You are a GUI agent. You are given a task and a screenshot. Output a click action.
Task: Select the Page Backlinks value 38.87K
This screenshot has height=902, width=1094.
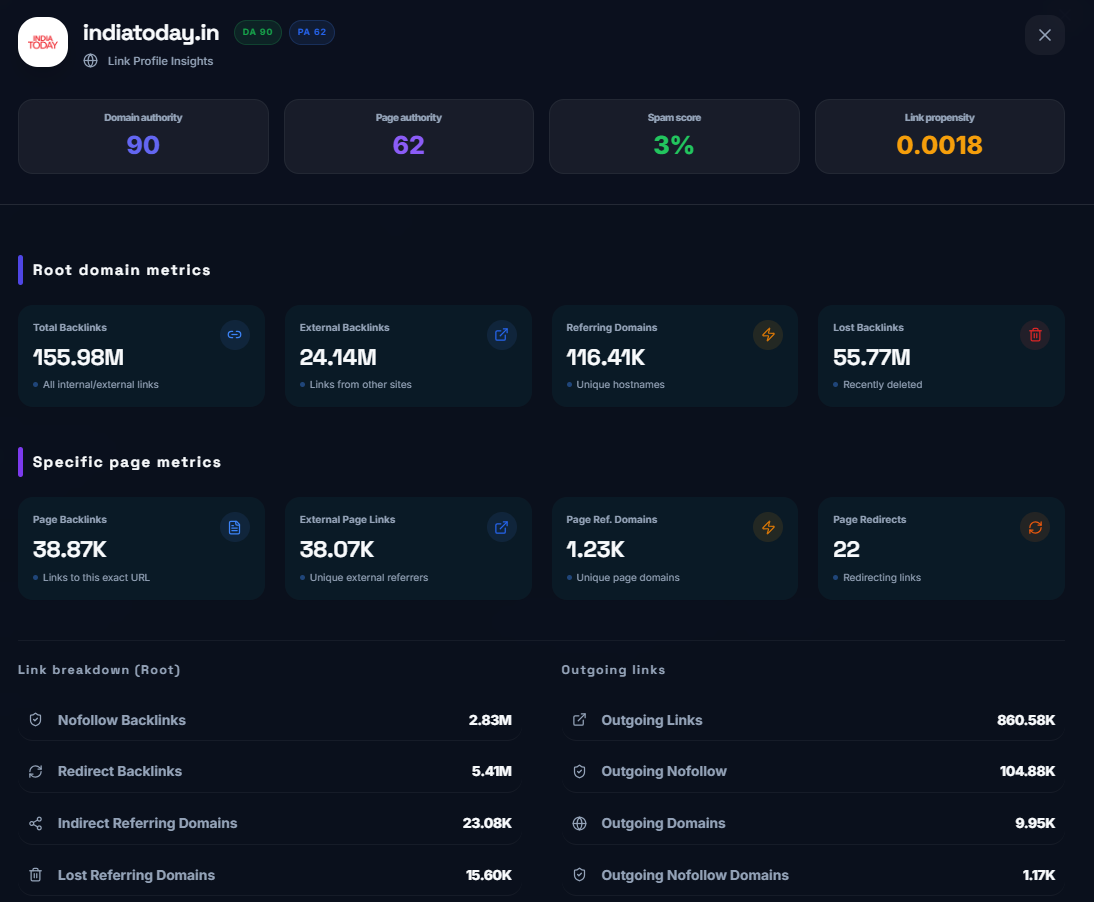point(70,550)
